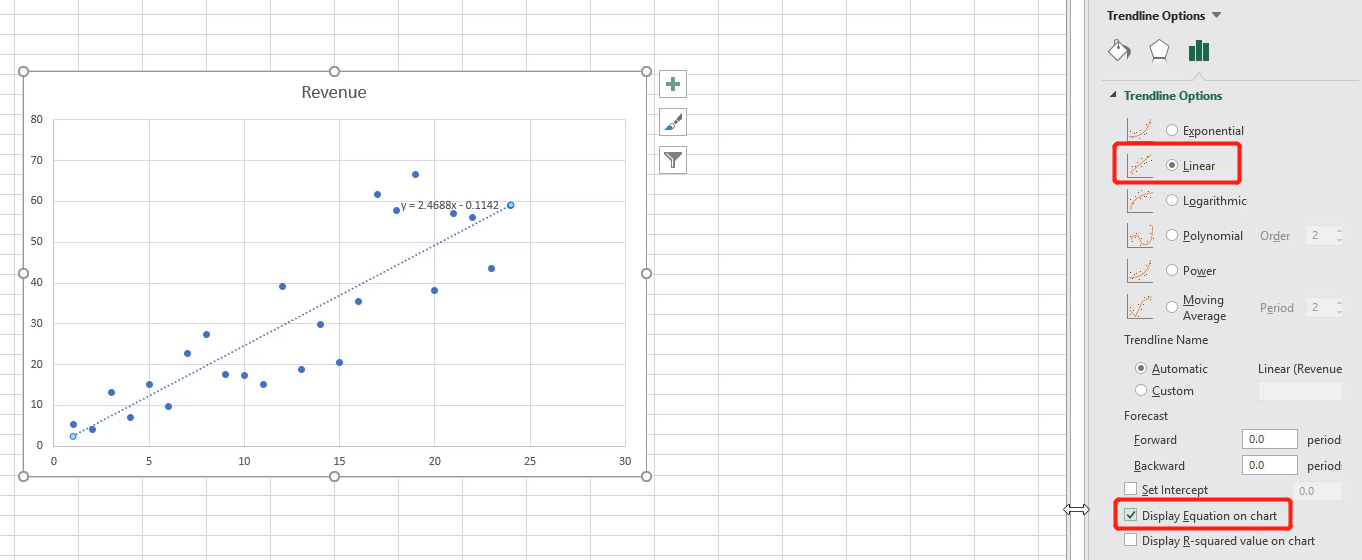Image resolution: width=1362 pixels, height=560 pixels.
Task: Switch to Effects pentagon tab
Action: (x=1159, y=50)
